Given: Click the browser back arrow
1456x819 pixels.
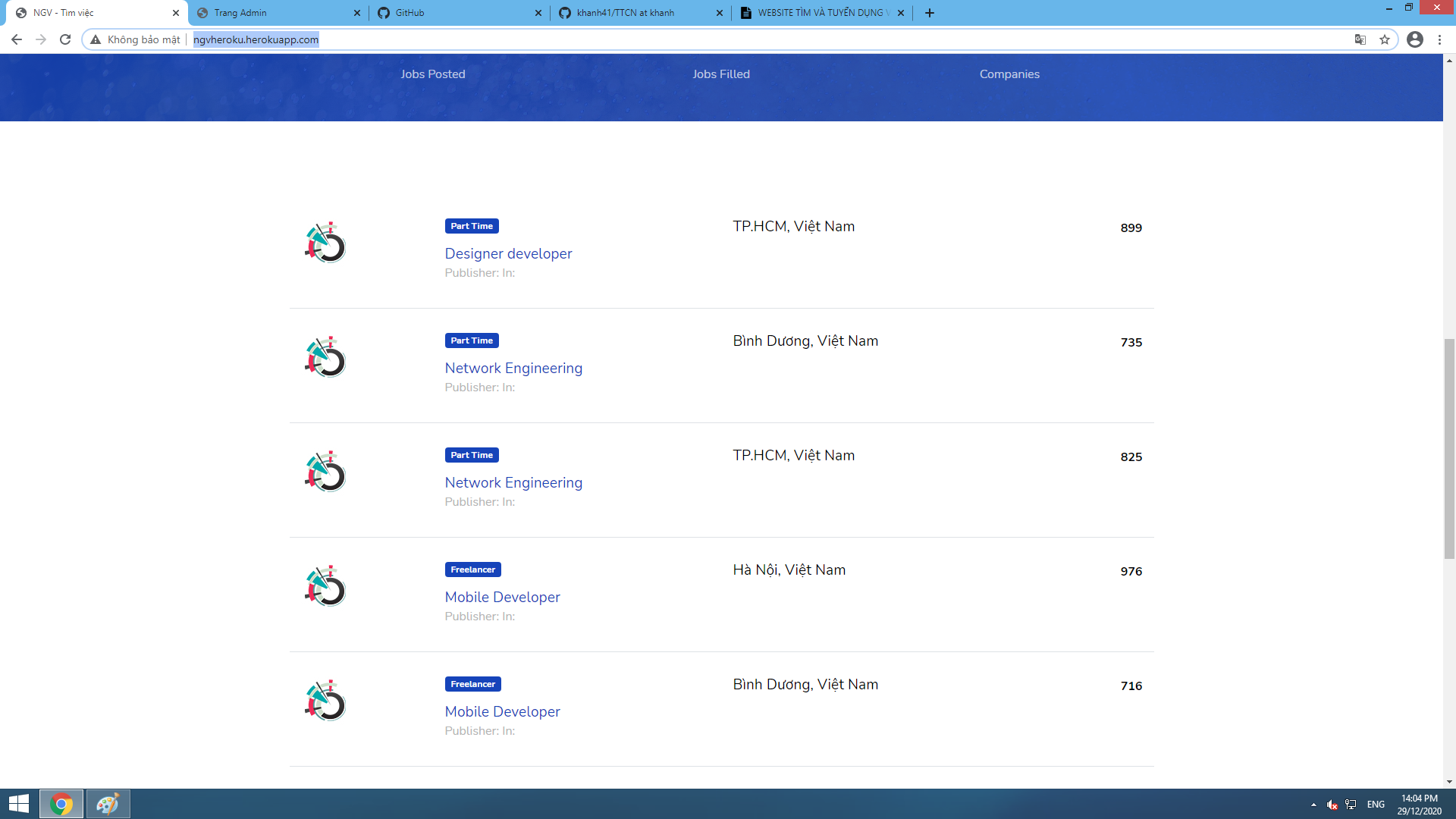Looking at the screenshot, I should (x=17, y=39).
